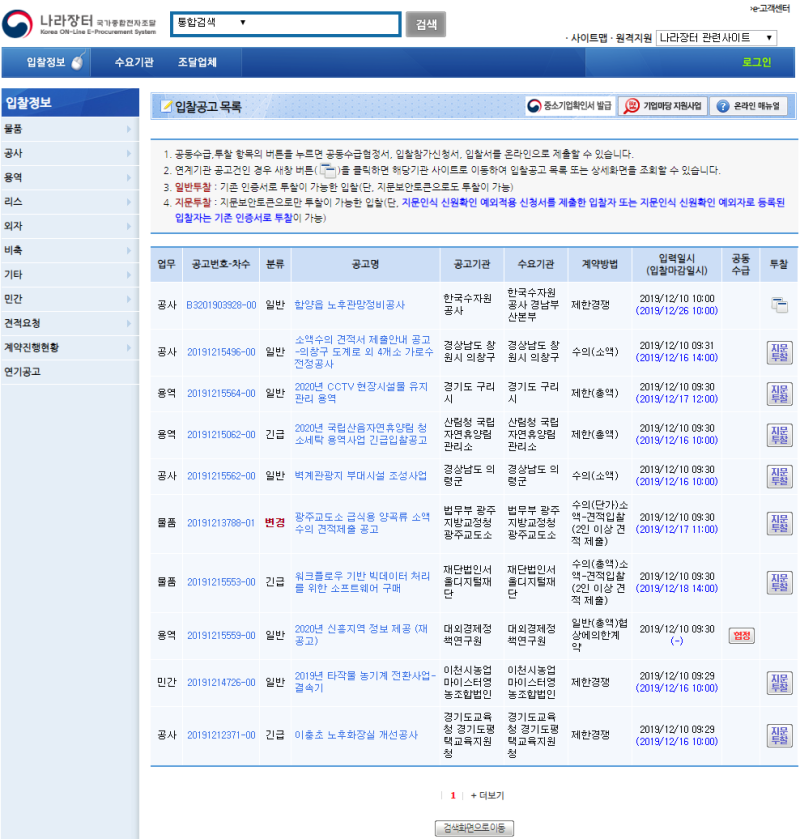
Task: Expand 용역 sidebar category
Action: (70, 178)
